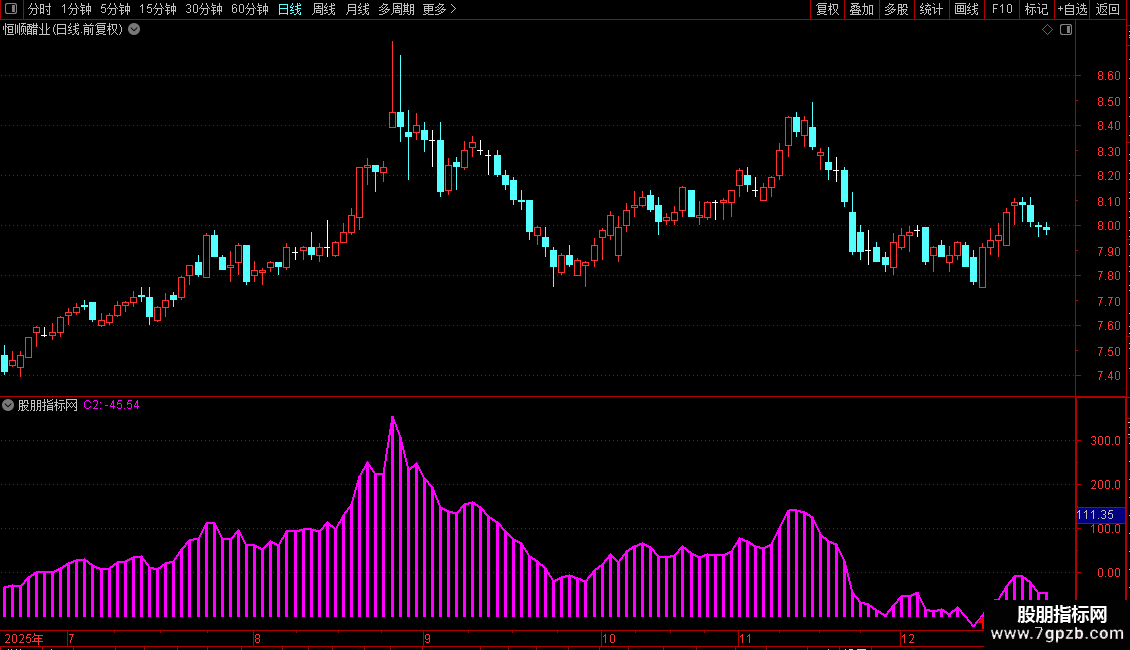Switch to 60分钟 period

(x=249, y=9)
